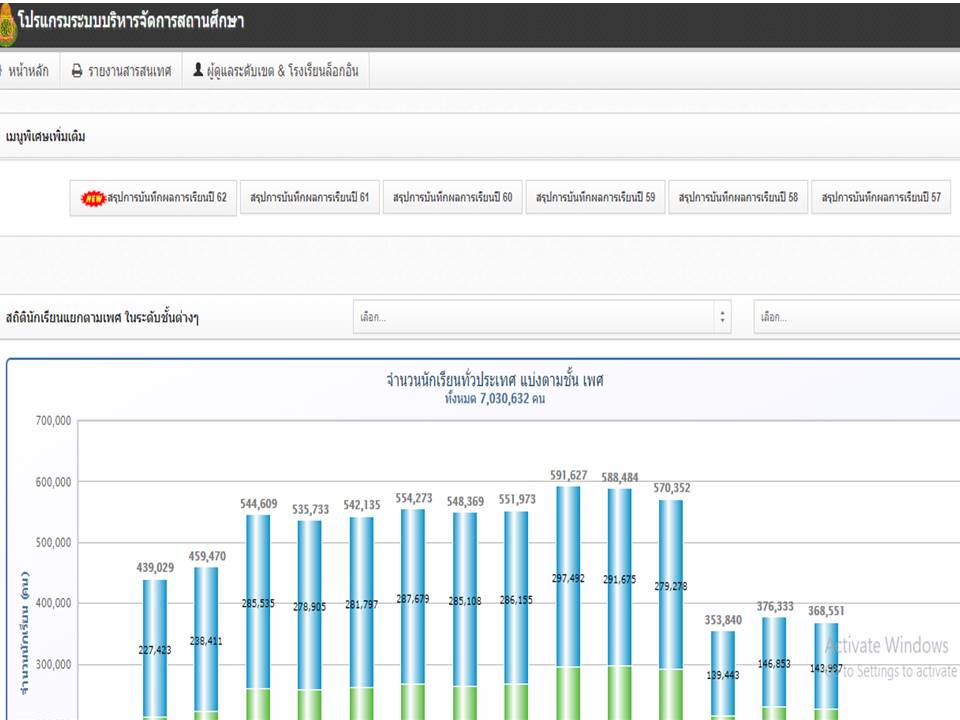Screen dimensions: 960x720
Task: Click the bar labeled 544,609
Action: 258,617
